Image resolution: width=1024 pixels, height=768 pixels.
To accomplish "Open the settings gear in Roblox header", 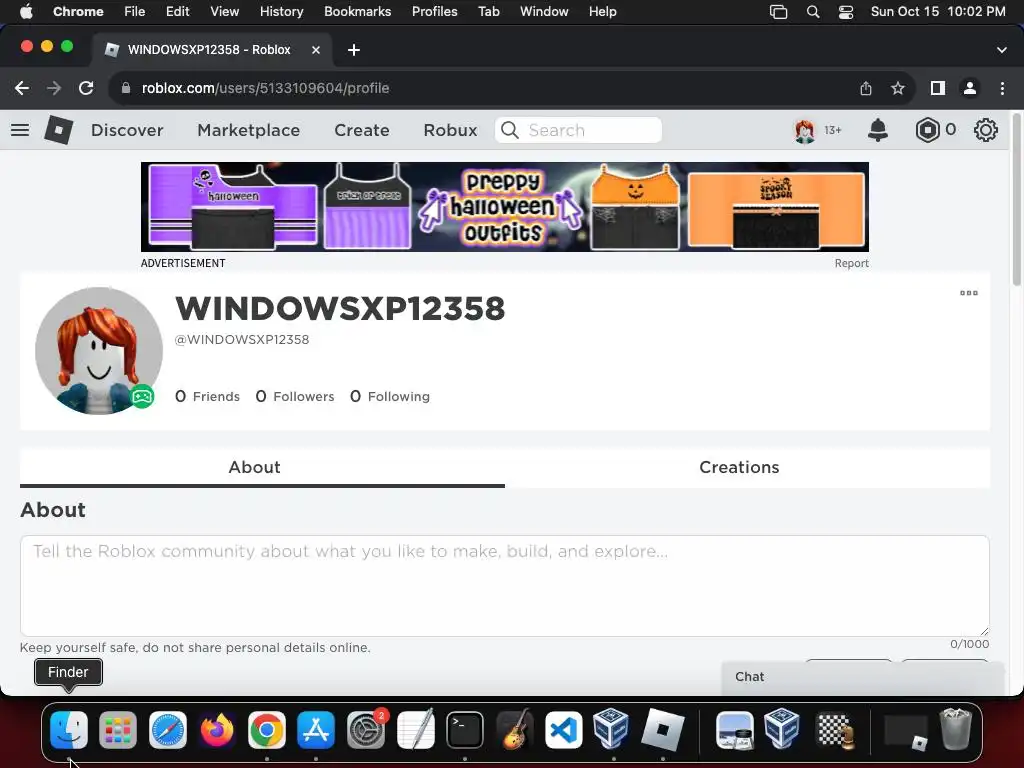I will 985,130.
